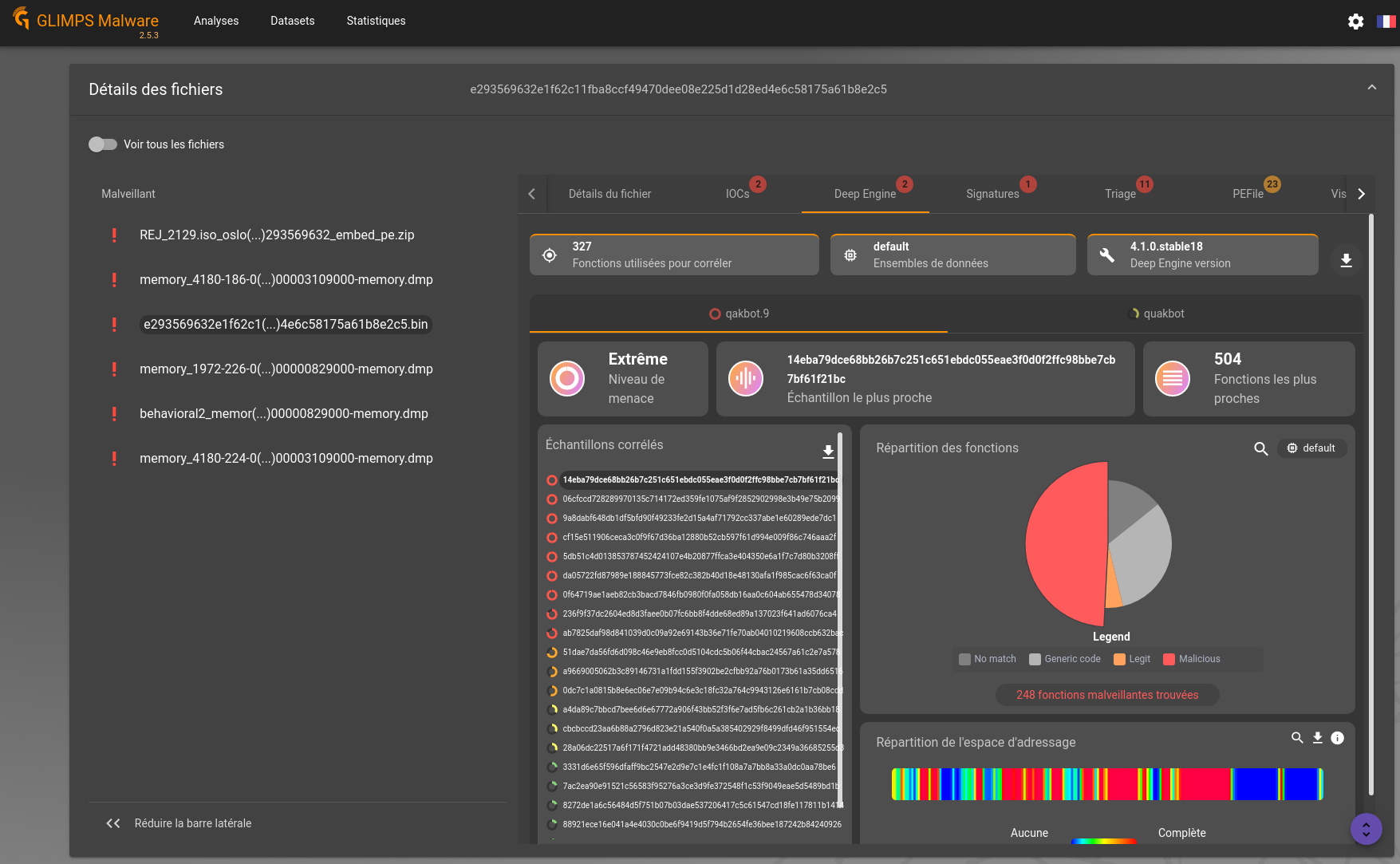This screenshot has width=1400, height=864.
Task: Click the closest functions list icon
Action: (1173, 378)
